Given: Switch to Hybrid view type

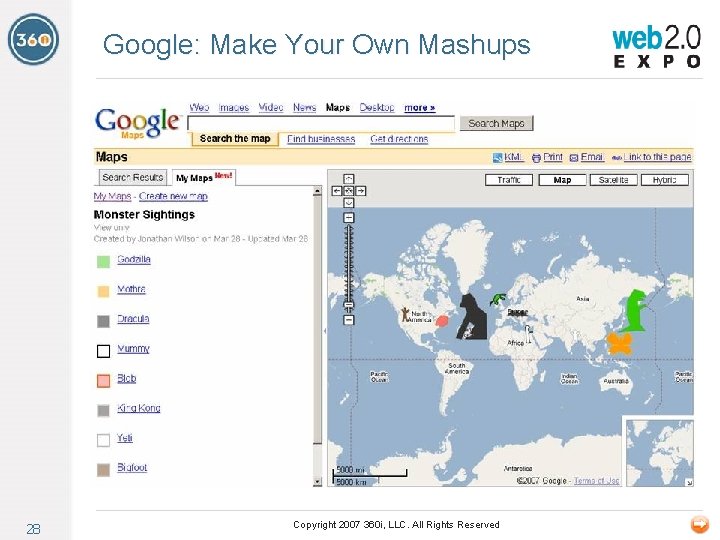Looking at the screenshot, I should point(664,180).
